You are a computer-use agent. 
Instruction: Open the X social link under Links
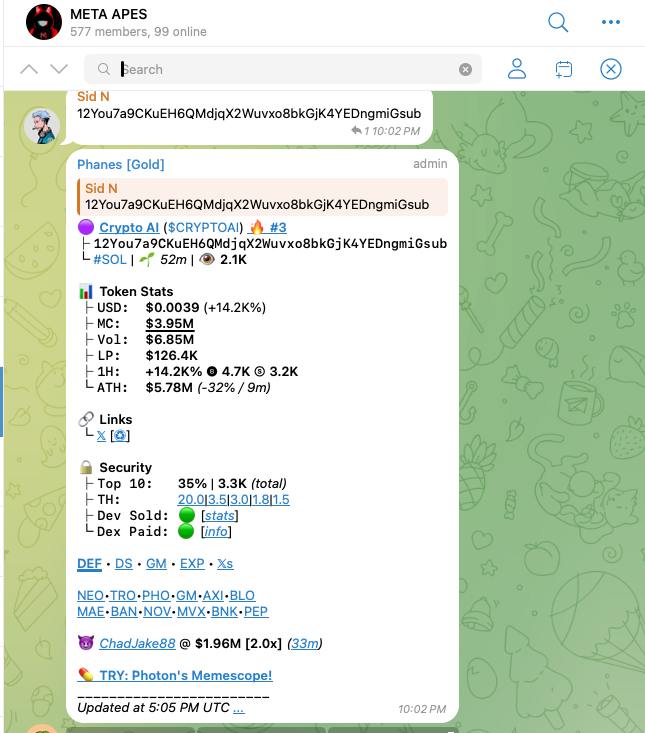[x=101, y=436]
